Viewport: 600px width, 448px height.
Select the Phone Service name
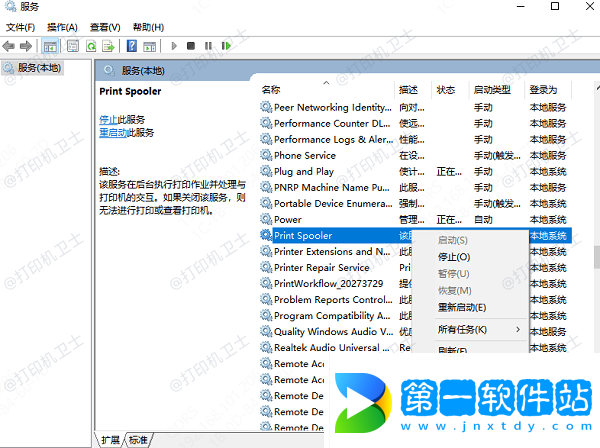[305, 155]
